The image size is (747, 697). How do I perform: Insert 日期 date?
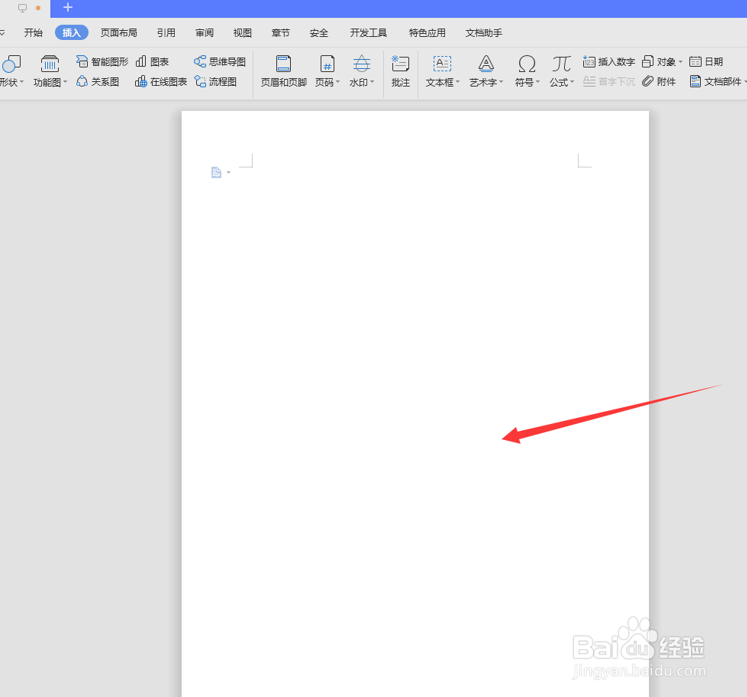coord(706,61)
